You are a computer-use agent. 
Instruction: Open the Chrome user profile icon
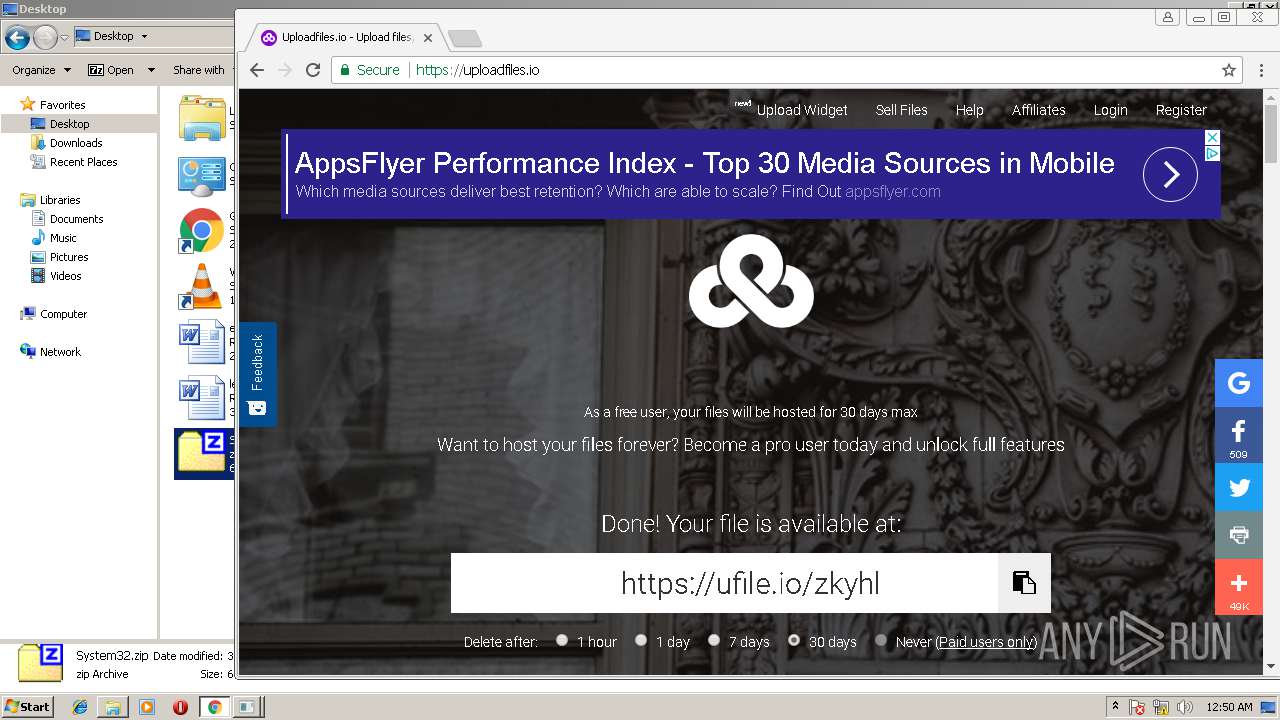1167,17
